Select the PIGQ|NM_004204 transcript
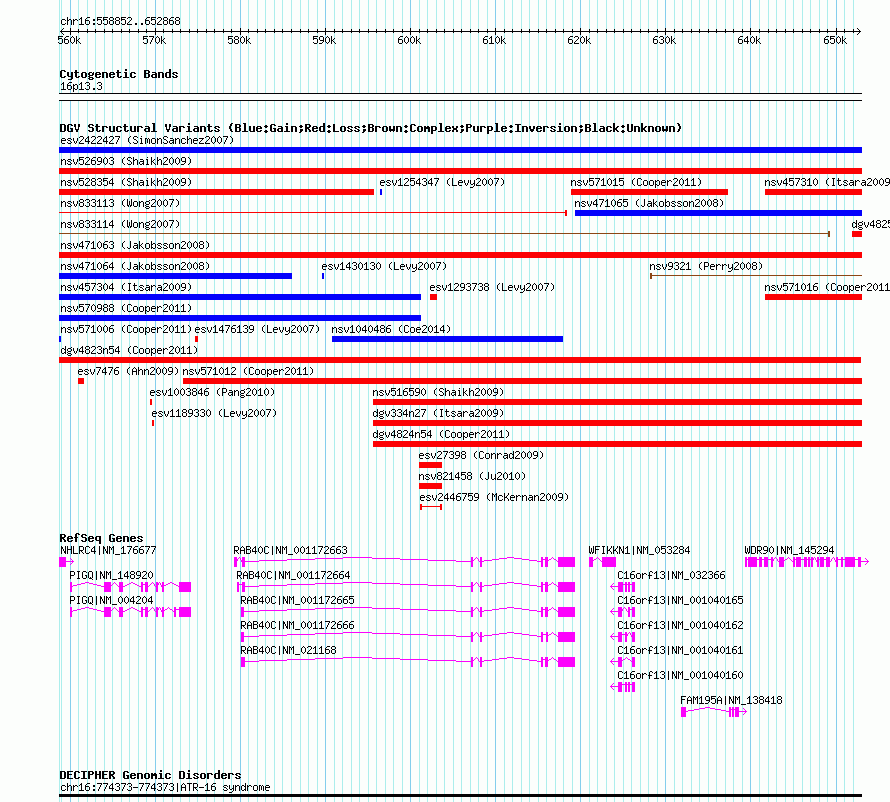The image size is (890, 802). pyautogui.click(x=131, y=612)
